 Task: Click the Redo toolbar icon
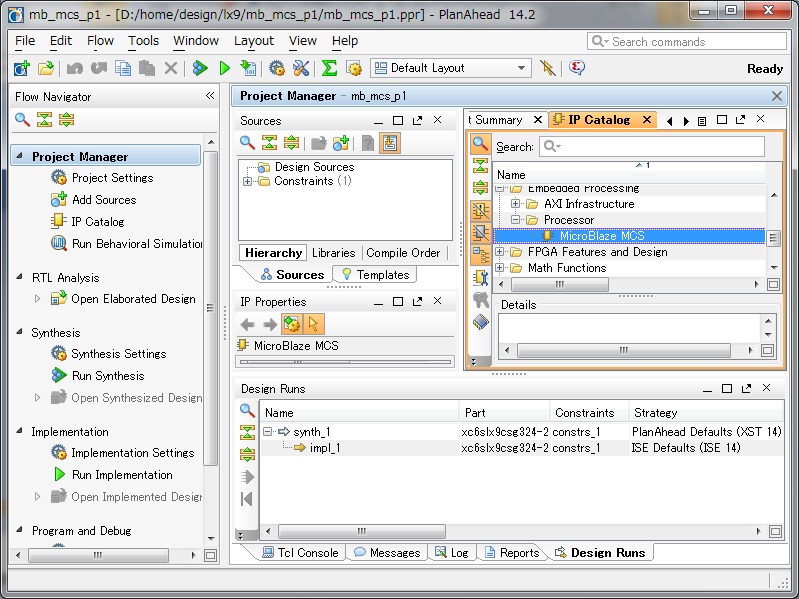[x=99, y=68]
